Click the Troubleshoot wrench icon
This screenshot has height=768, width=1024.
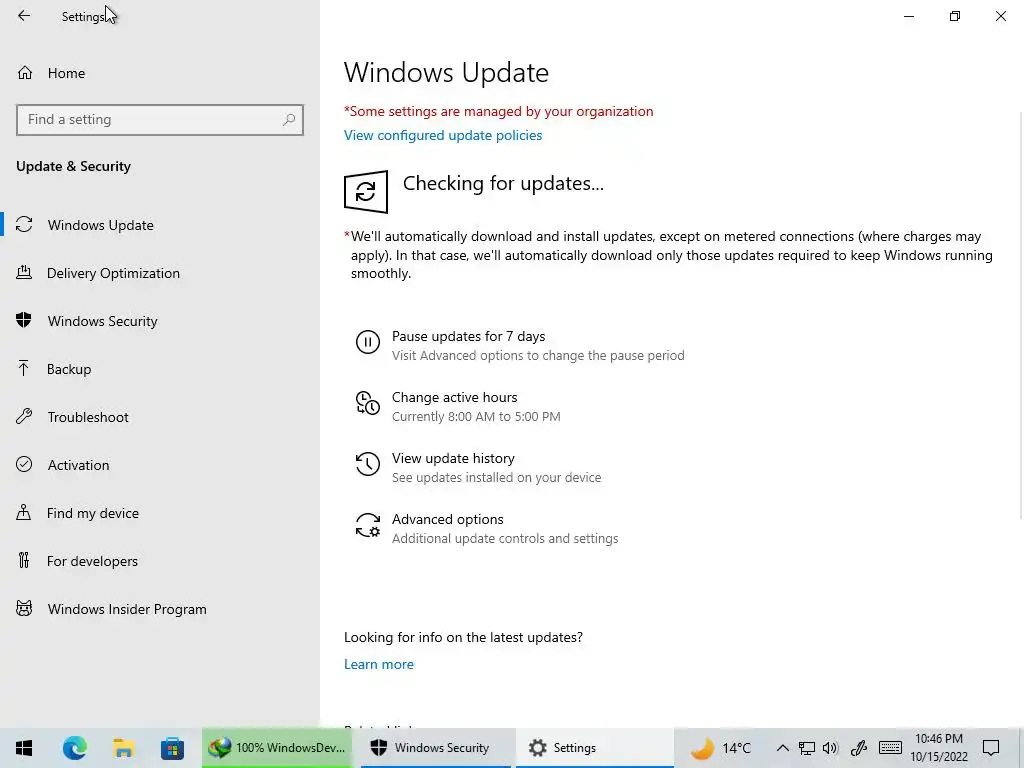[24, 416]
